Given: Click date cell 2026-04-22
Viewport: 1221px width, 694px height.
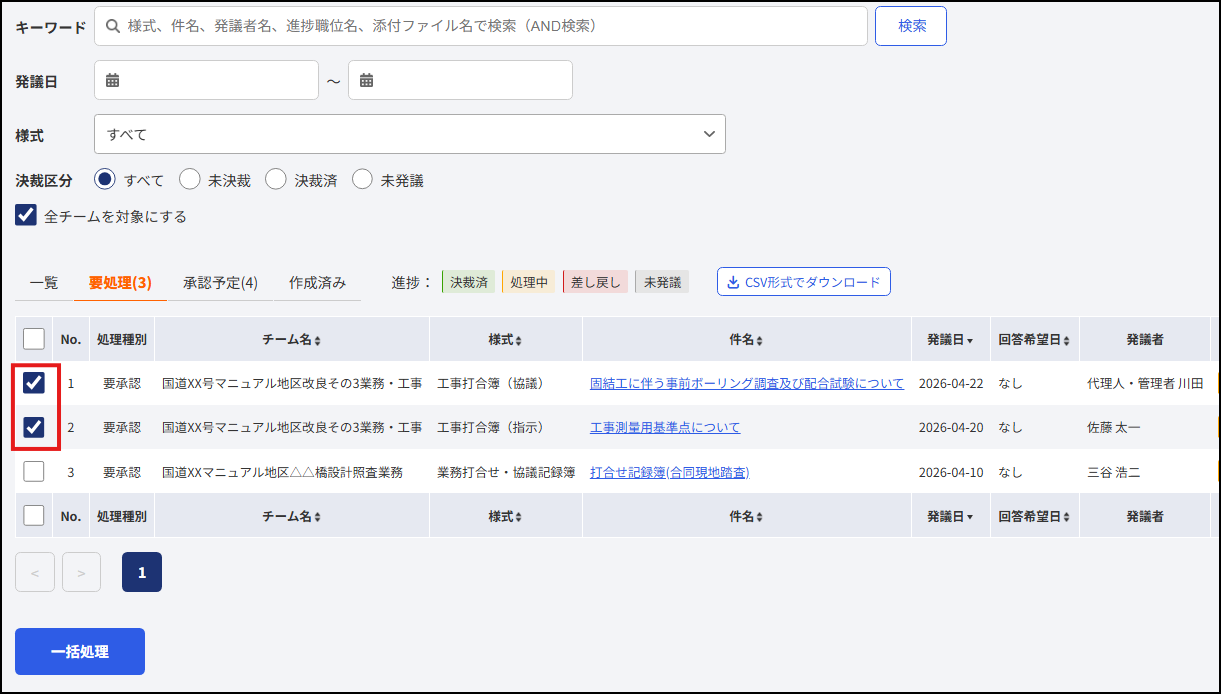Looking at the screenshot, I should [x=951, y=384].
